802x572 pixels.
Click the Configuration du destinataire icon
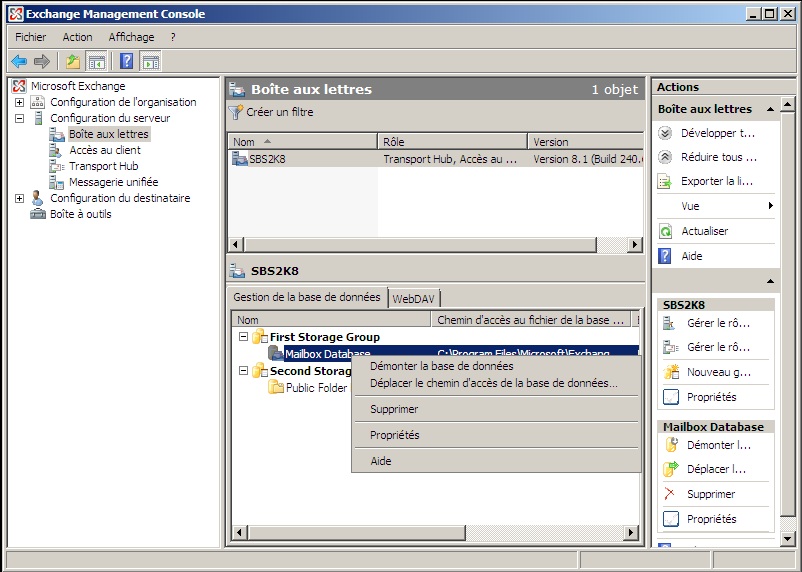[37, 198]
